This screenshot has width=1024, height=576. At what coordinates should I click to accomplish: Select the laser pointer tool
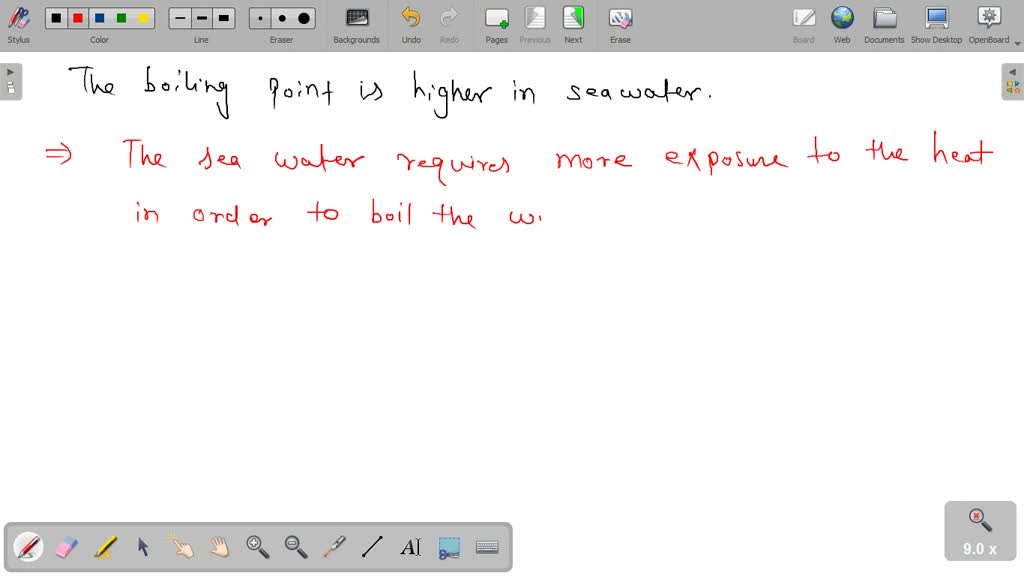334,547
